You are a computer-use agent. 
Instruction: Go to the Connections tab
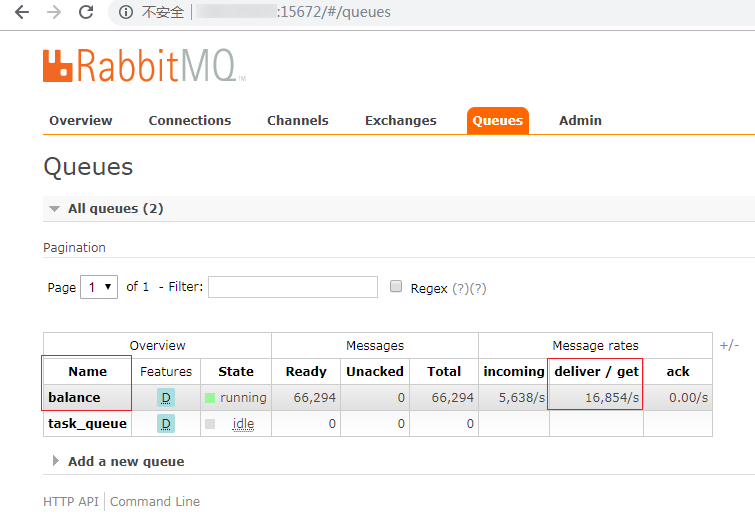190,120
